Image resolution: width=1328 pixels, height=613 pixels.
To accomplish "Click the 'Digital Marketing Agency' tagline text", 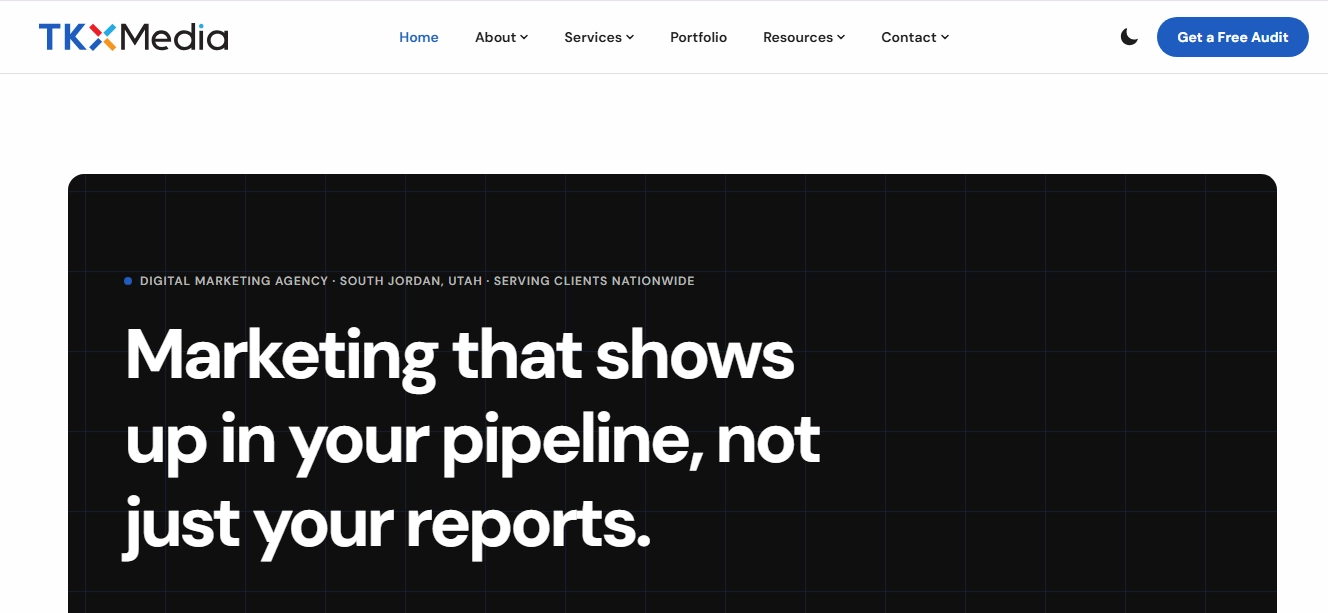I will [234, 281].
